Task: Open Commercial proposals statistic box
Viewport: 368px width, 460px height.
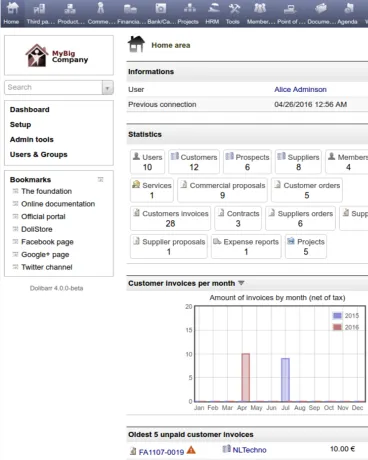Action: 222,190
